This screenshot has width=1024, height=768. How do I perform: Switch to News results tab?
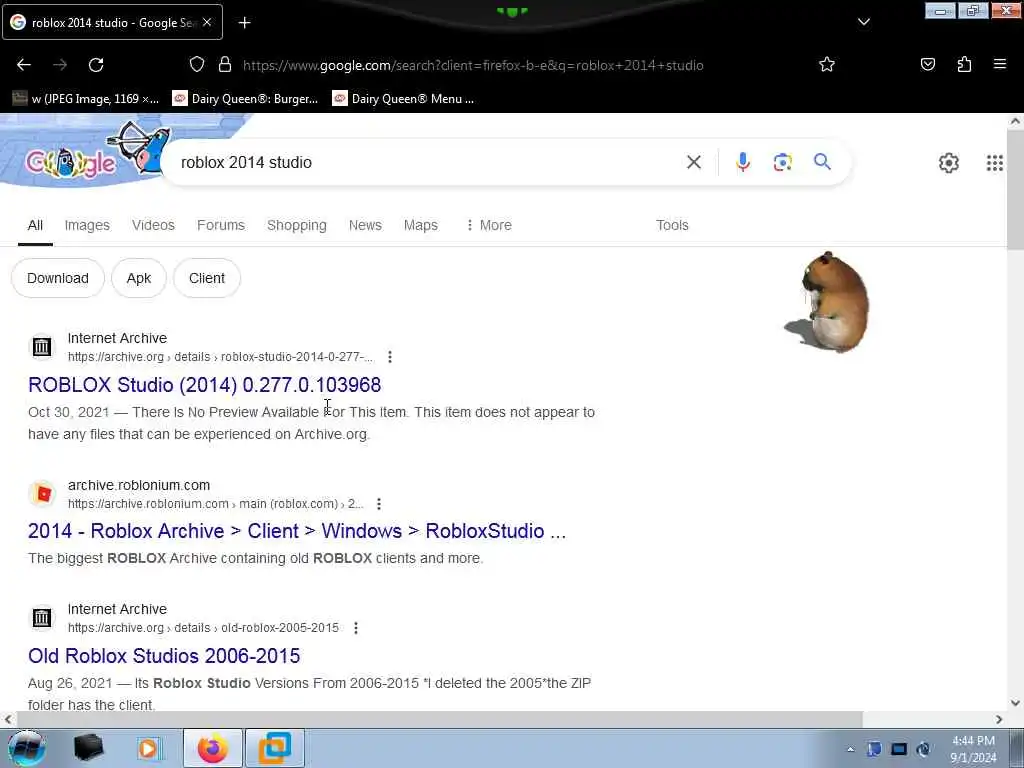tap(365, 225)
